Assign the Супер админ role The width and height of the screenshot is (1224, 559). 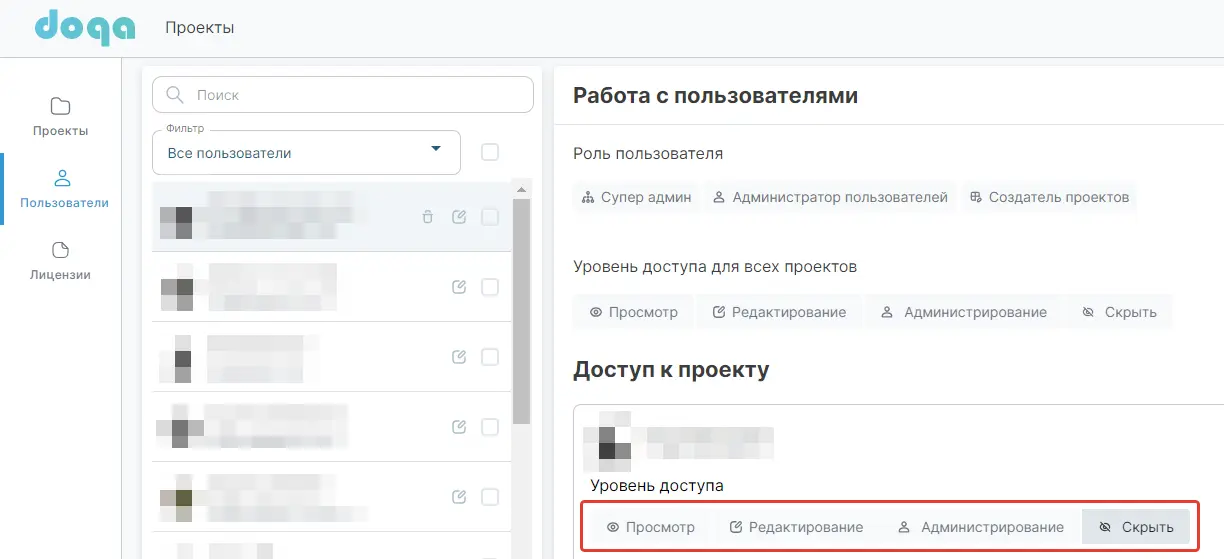coord(636,197)
